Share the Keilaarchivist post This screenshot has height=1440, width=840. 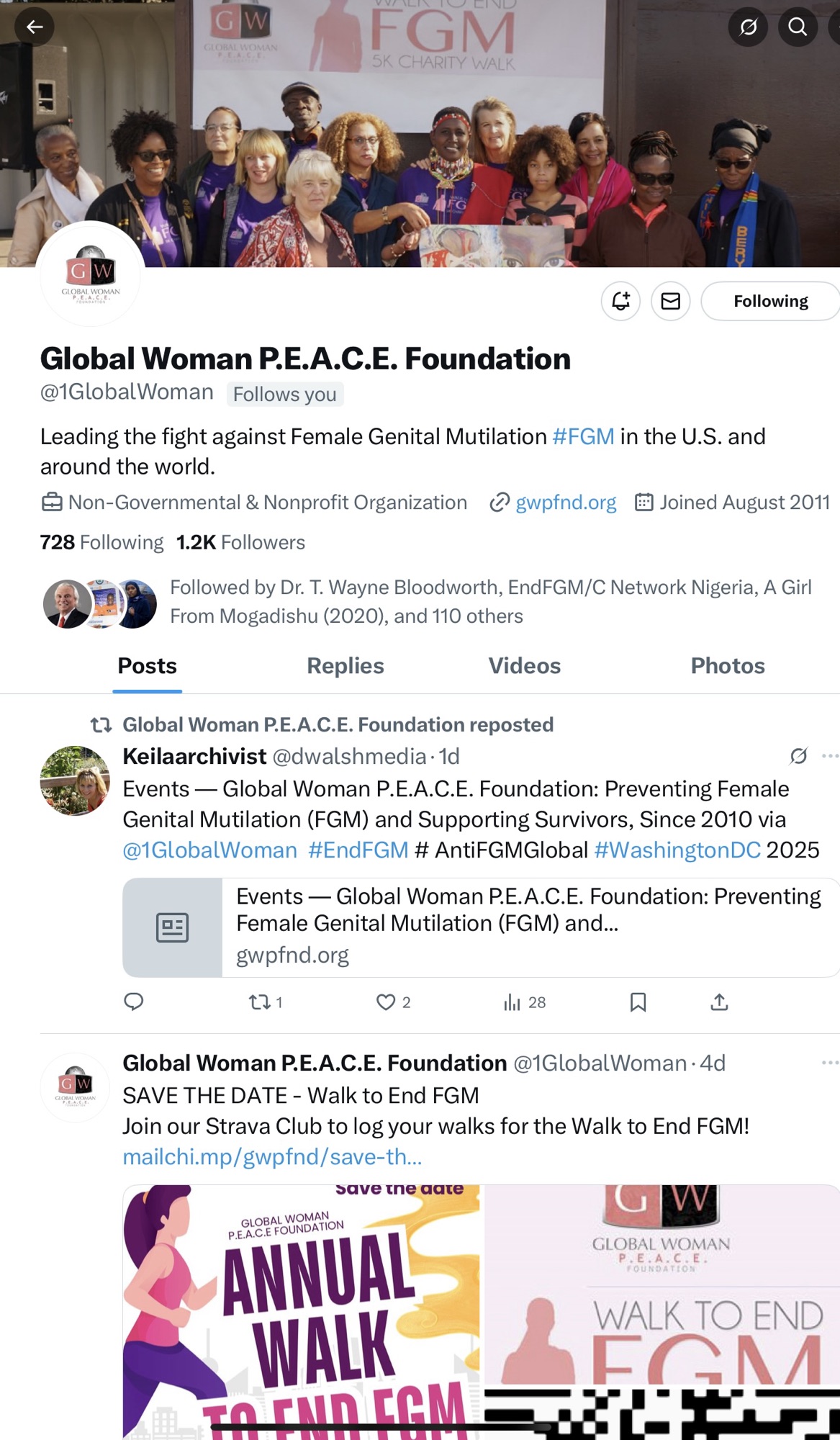(719, 1002)
